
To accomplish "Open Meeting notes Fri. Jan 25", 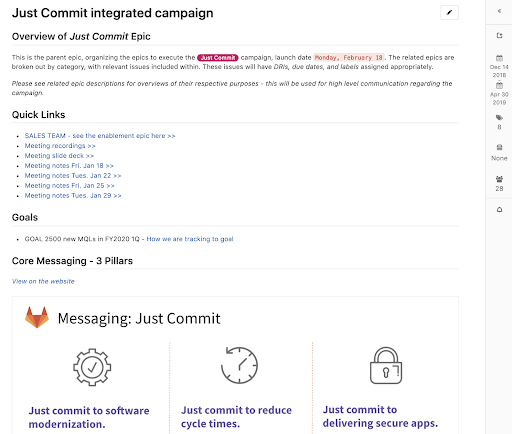I will pos(69,186).
